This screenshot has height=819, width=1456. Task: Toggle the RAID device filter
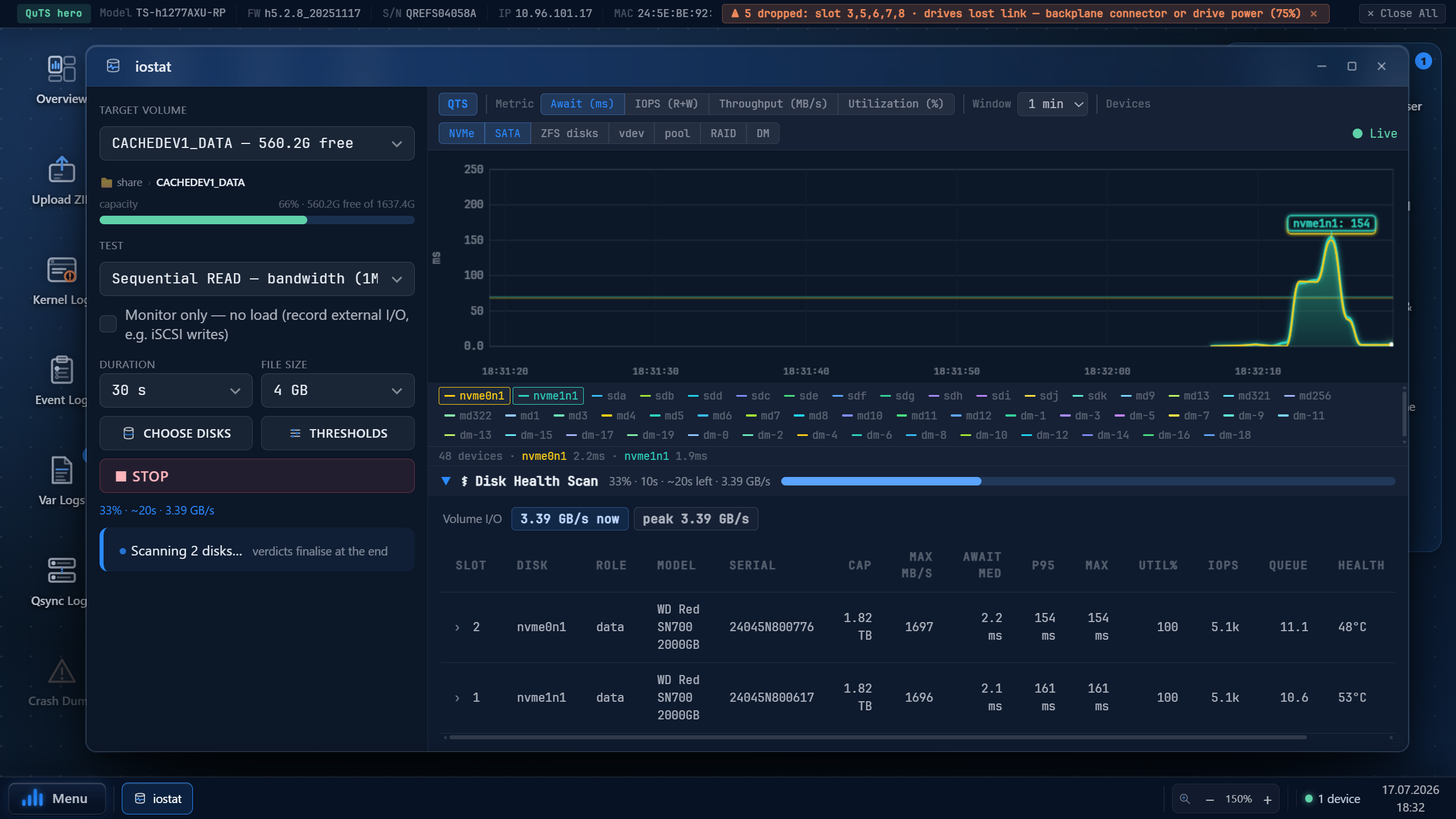coord(723,133)
